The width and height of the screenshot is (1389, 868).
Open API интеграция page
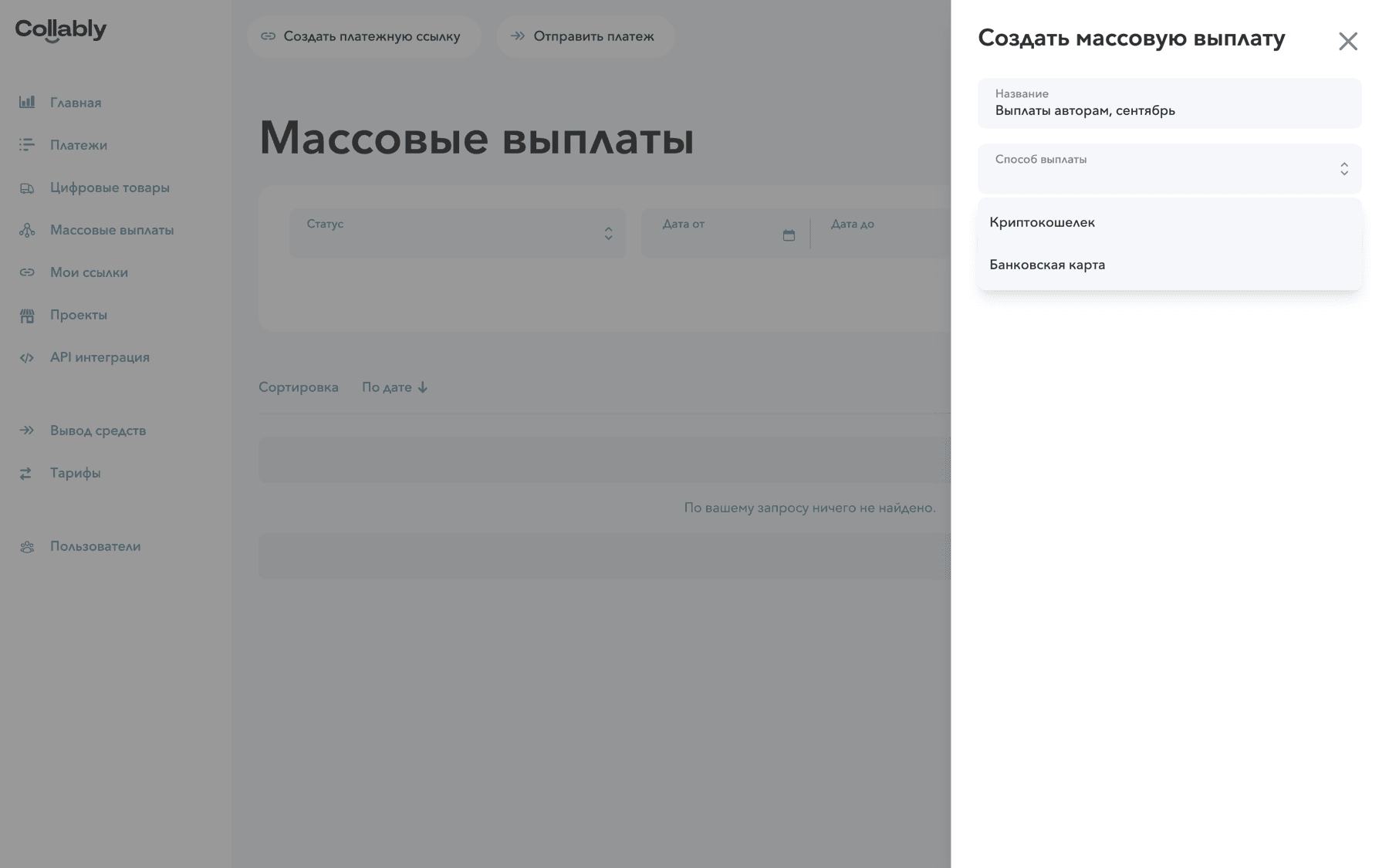pos(100,357)
